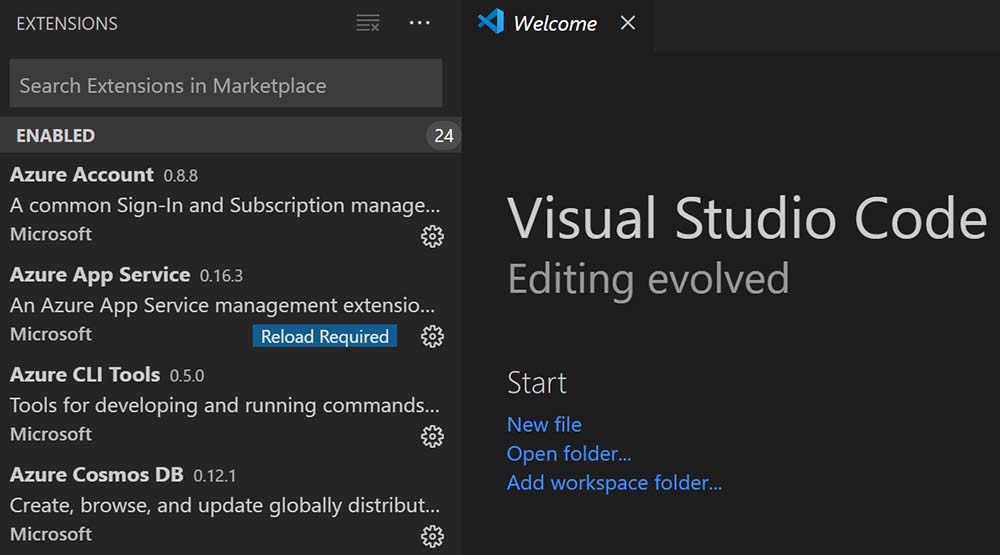Click the version 0.12.1 label
Screen dimensions: 1000x555
coord(214,476)
